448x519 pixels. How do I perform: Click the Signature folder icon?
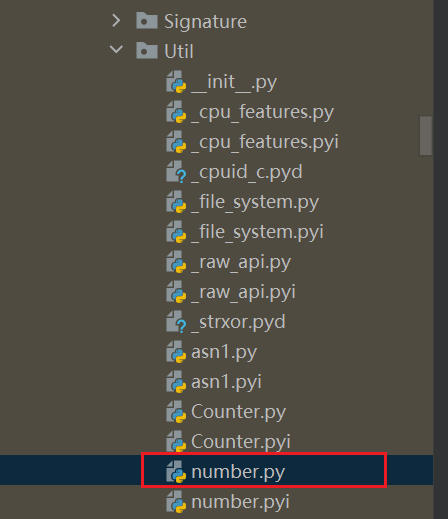pyautogui.click(x=147, y=21)
